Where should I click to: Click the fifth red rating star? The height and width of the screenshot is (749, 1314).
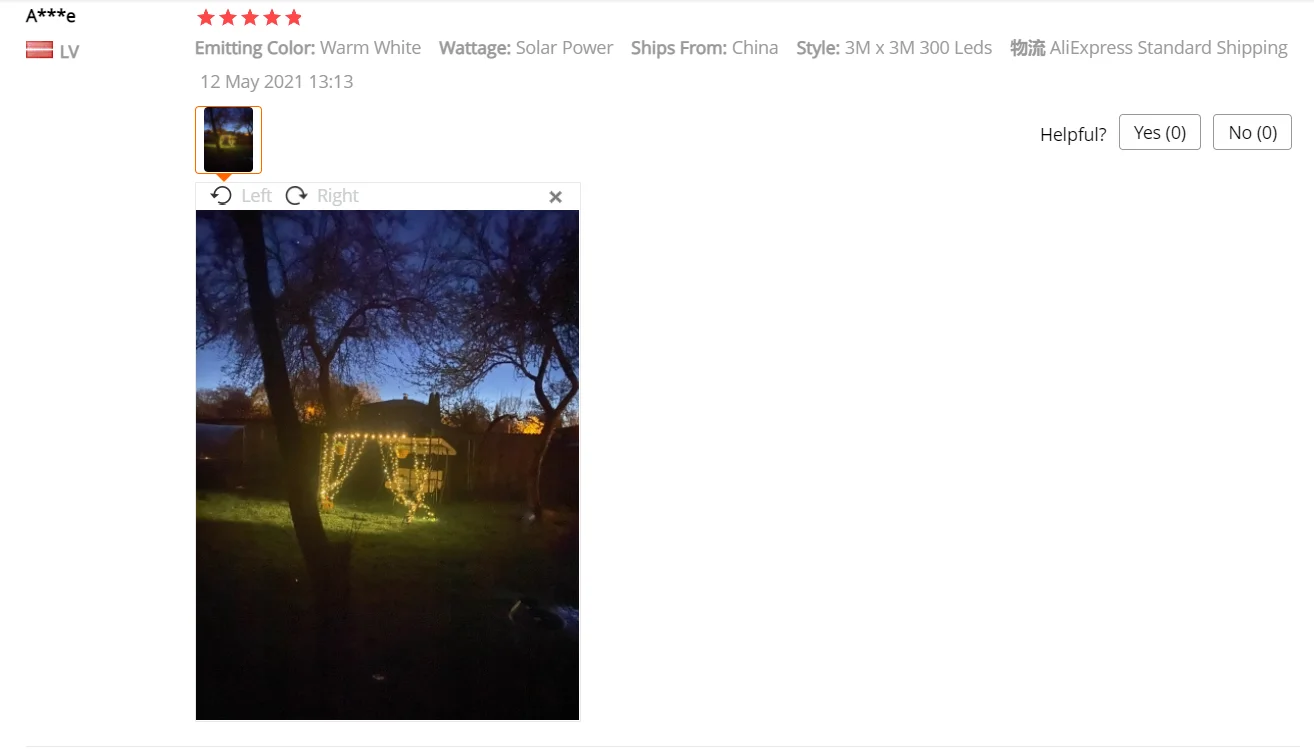(x=293, y=17)
